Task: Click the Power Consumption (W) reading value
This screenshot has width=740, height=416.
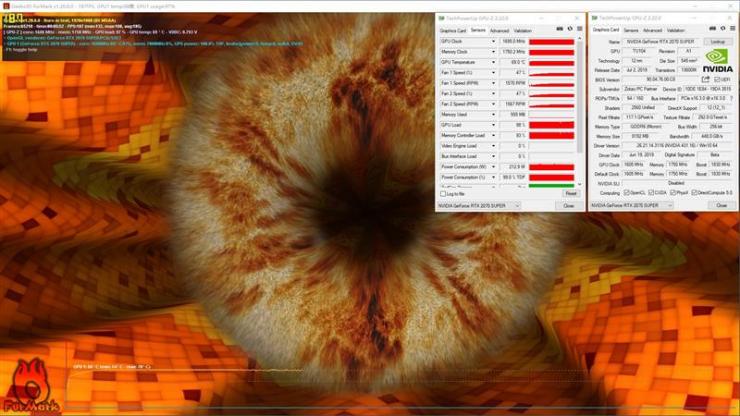Action: (513, 167)
